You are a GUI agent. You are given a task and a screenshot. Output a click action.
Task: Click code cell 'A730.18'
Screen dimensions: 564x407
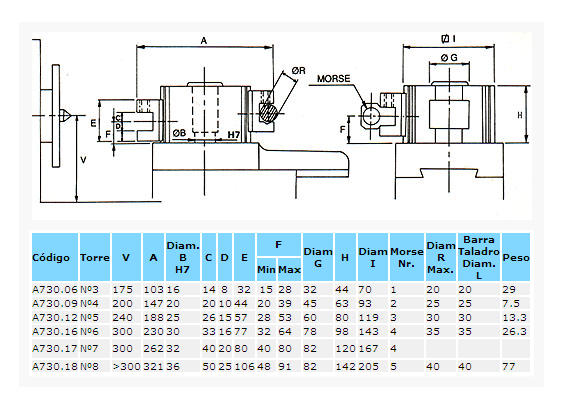click(x=55, y=366)
